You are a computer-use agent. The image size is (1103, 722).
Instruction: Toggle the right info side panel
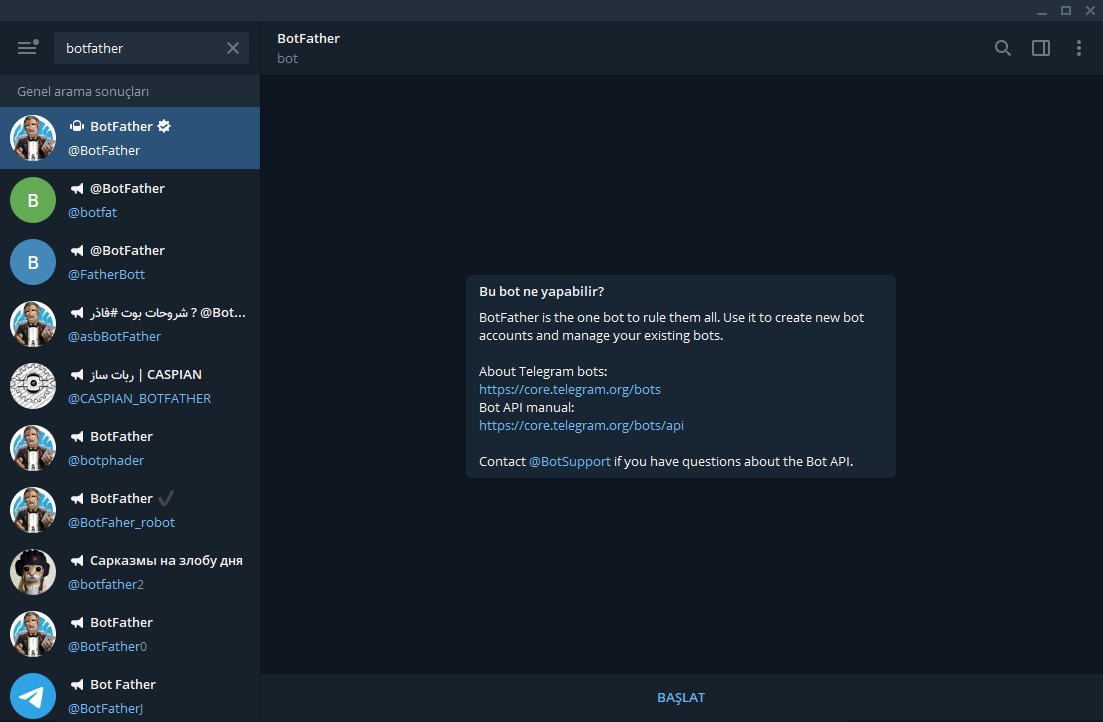(x=1040, y=48)
